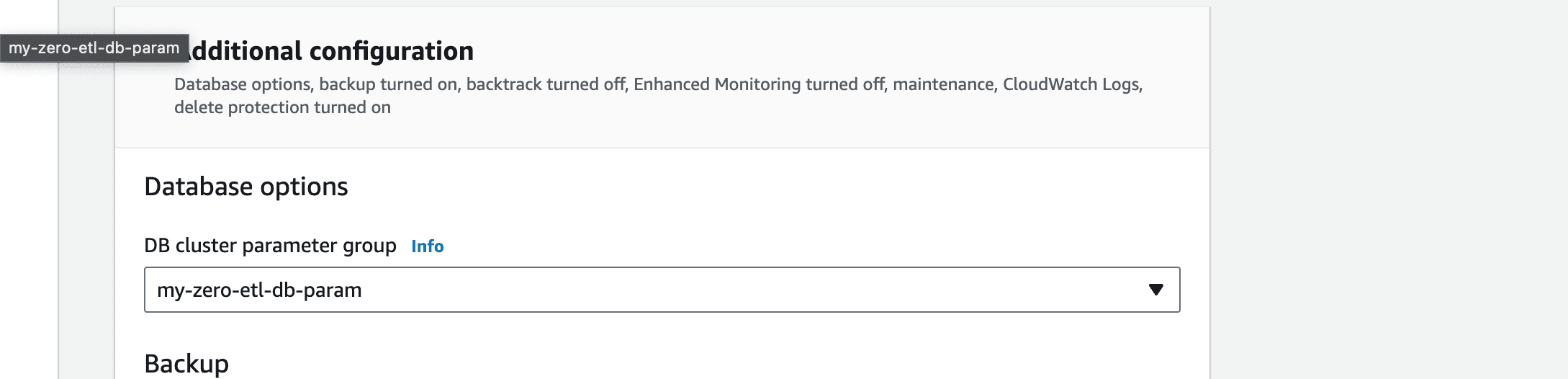Click the "backup turned on" summary text
Screen dimensions: 1568x379
click(388, 84)
